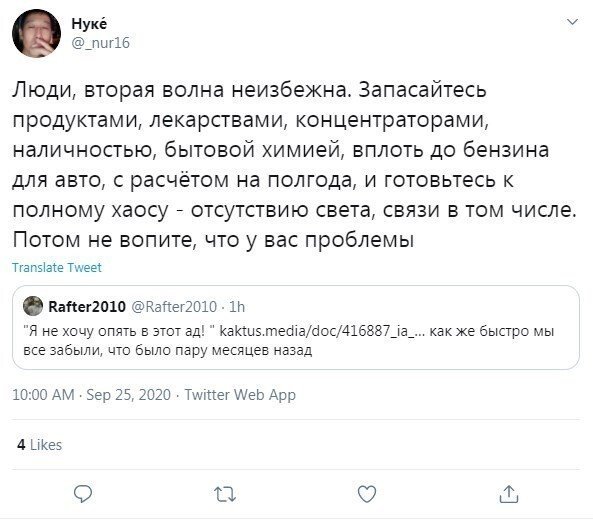Click the Нукé display name

point(89,23)
